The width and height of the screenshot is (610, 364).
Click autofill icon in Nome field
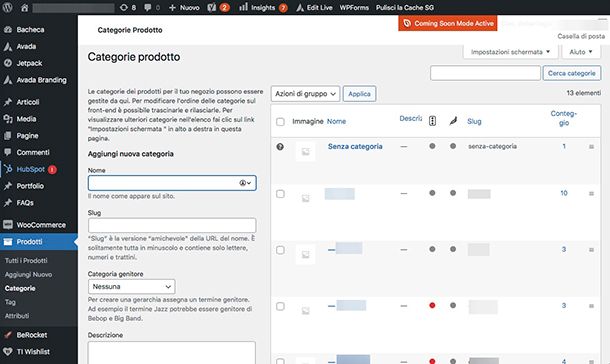pos(245,183)
